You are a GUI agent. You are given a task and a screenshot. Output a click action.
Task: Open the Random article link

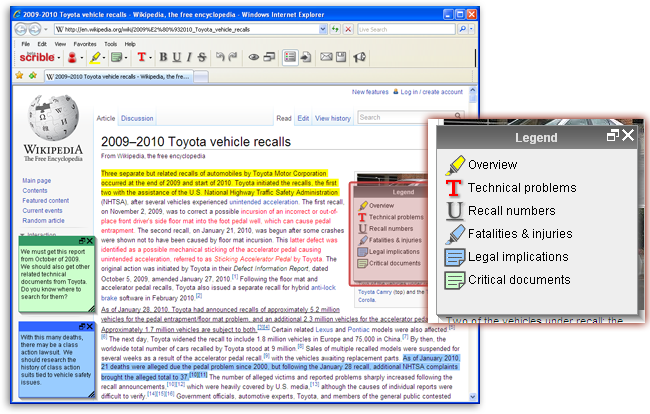(43, 220)
